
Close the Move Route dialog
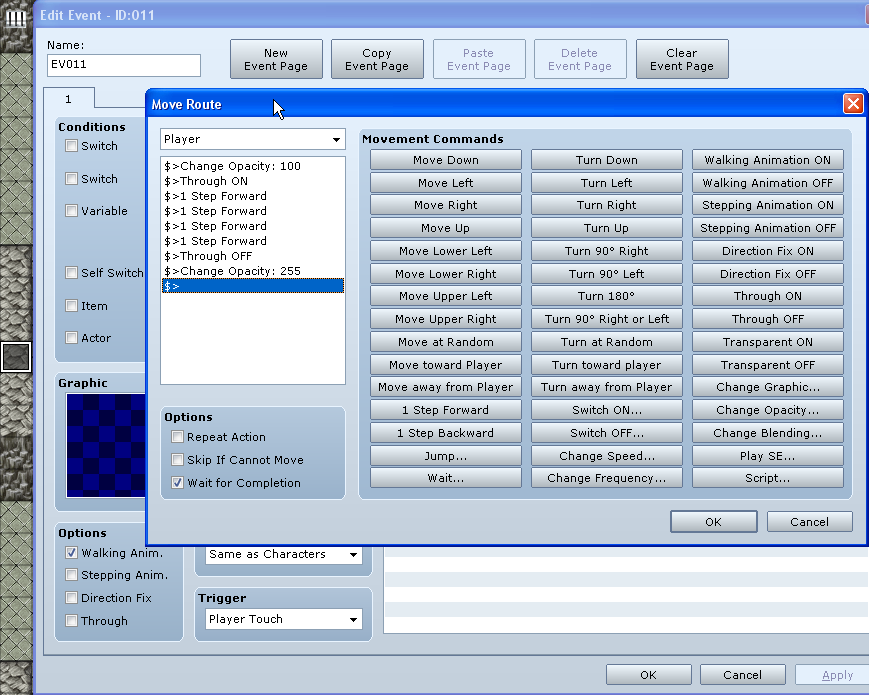(x=852, y=104)
